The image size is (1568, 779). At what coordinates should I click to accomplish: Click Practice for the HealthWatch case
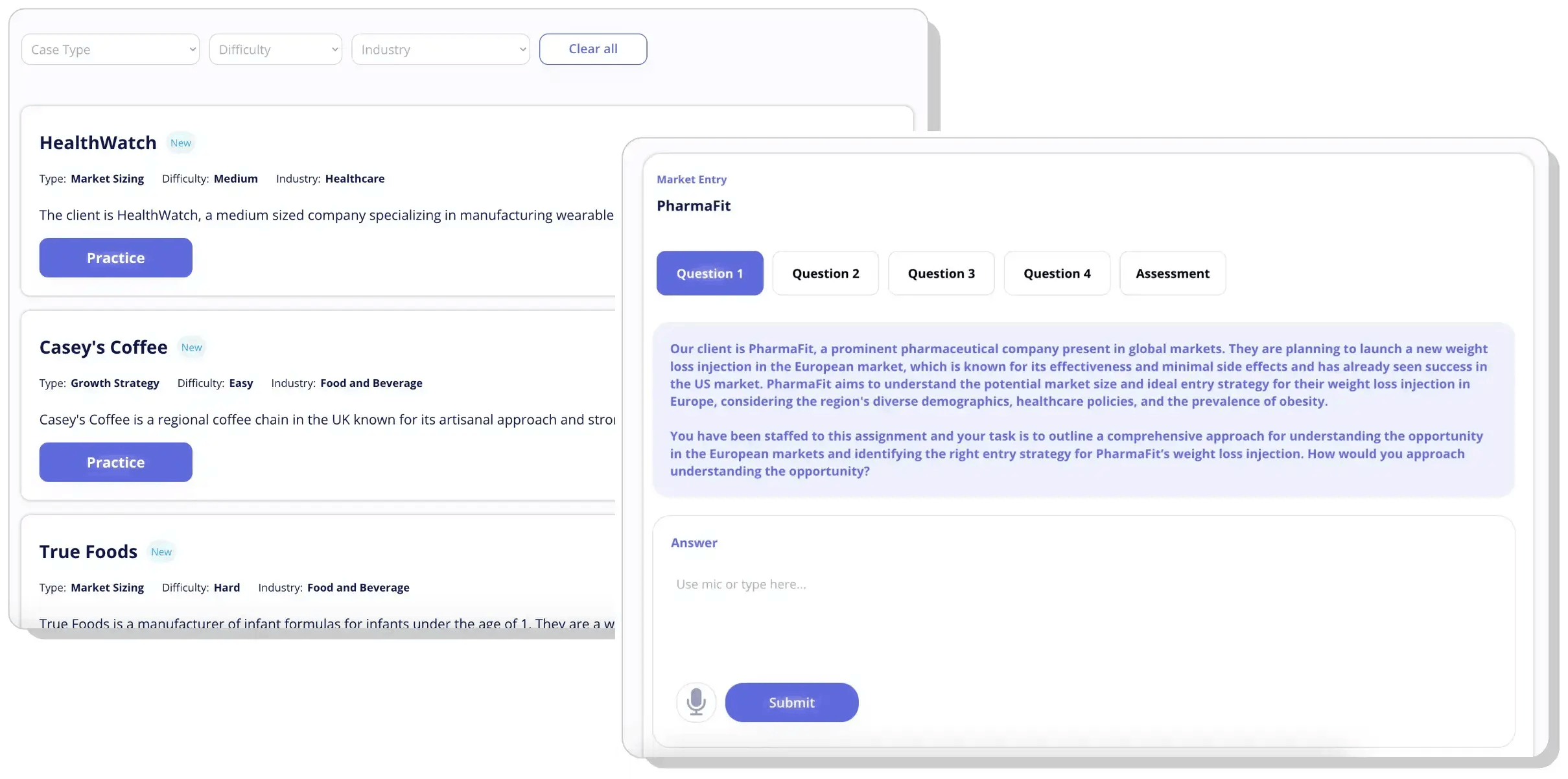115,257
